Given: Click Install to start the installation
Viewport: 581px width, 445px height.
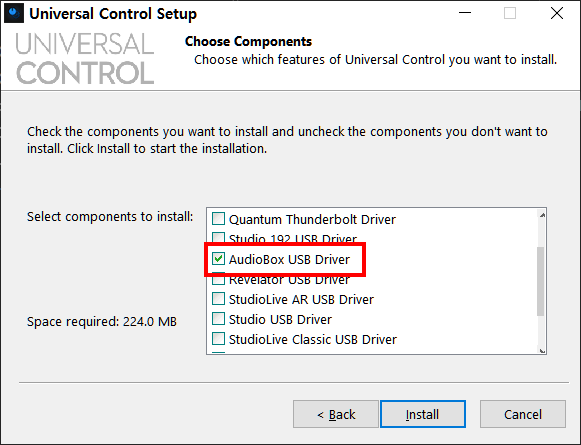Looking at the screenshot, I should (423, 414).
